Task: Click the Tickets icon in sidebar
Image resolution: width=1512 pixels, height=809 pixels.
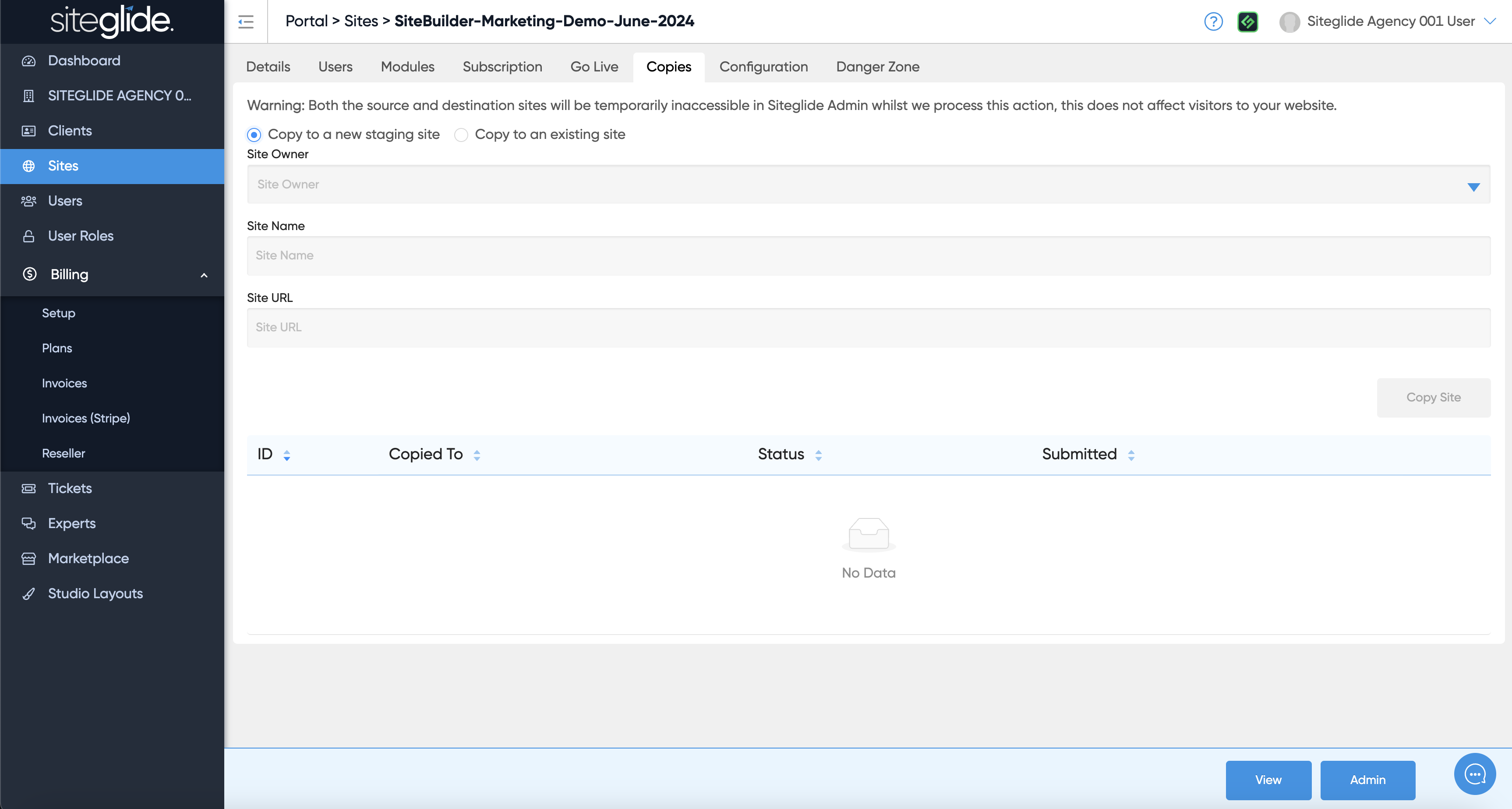Action: click(x=29, y=489)
